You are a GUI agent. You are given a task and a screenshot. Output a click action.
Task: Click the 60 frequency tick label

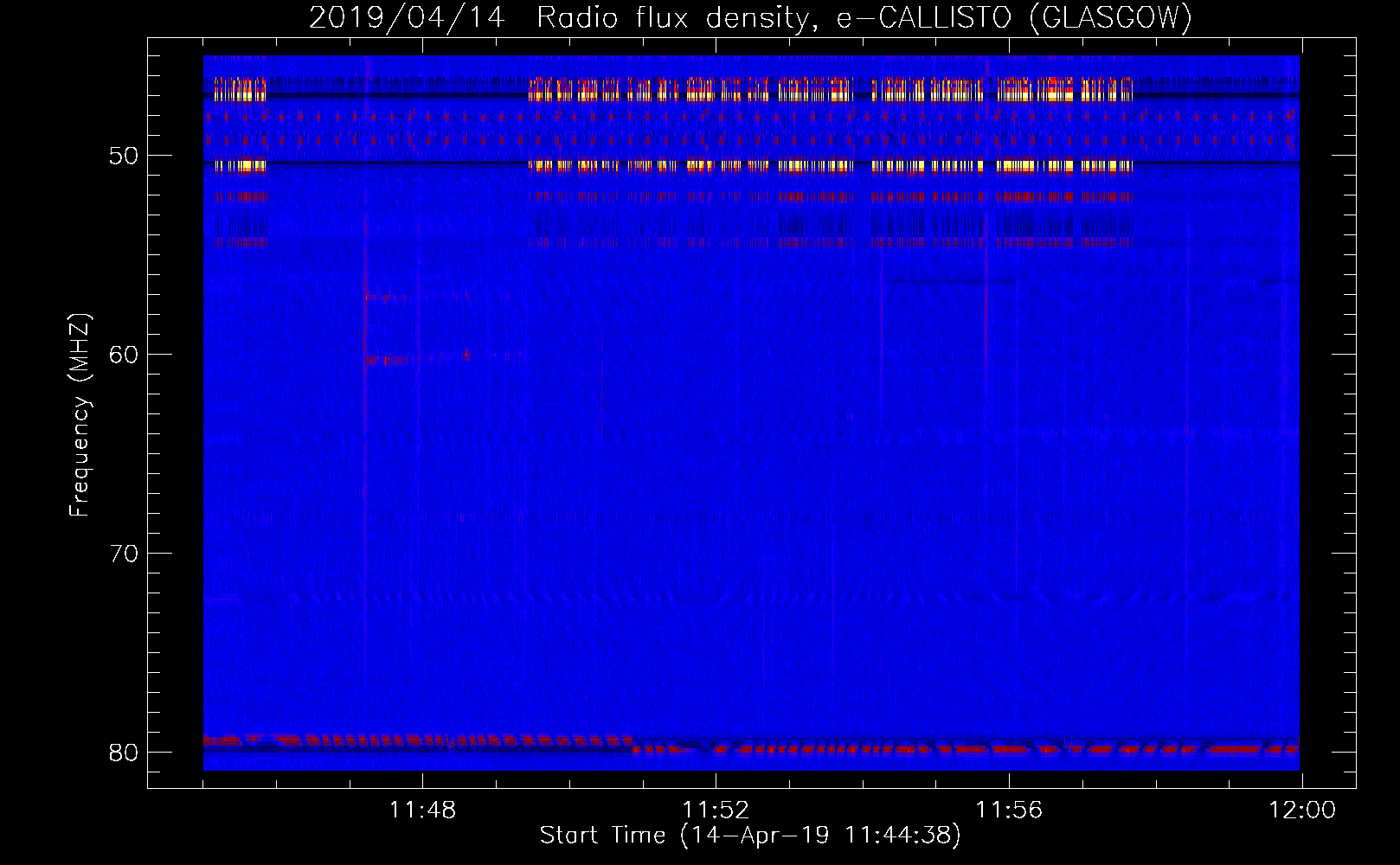(x=124, y=355)
